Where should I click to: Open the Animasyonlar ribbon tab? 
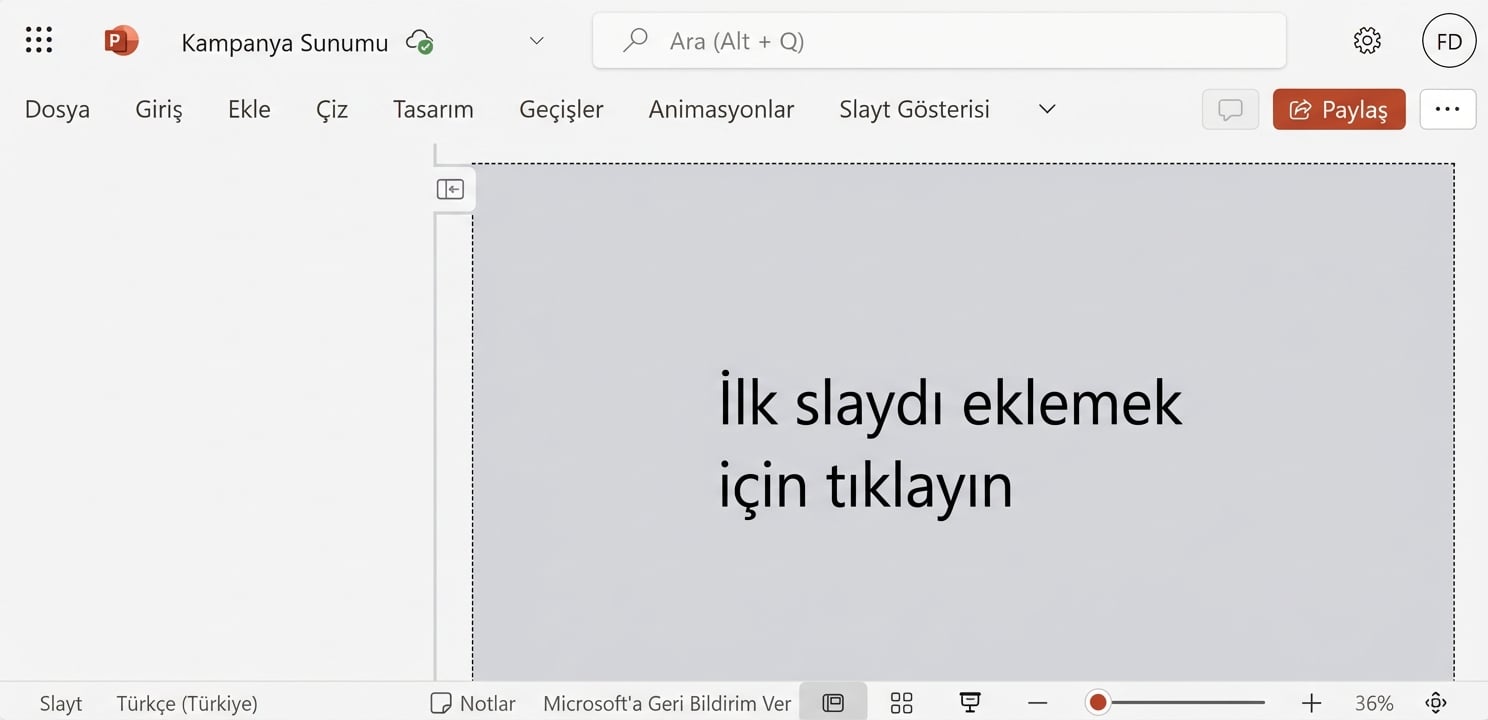pos(721,109)
